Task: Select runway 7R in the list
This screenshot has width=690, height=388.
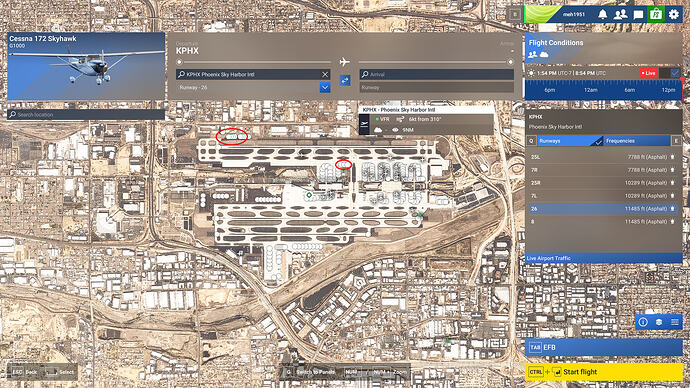Action: pos(603,170)
